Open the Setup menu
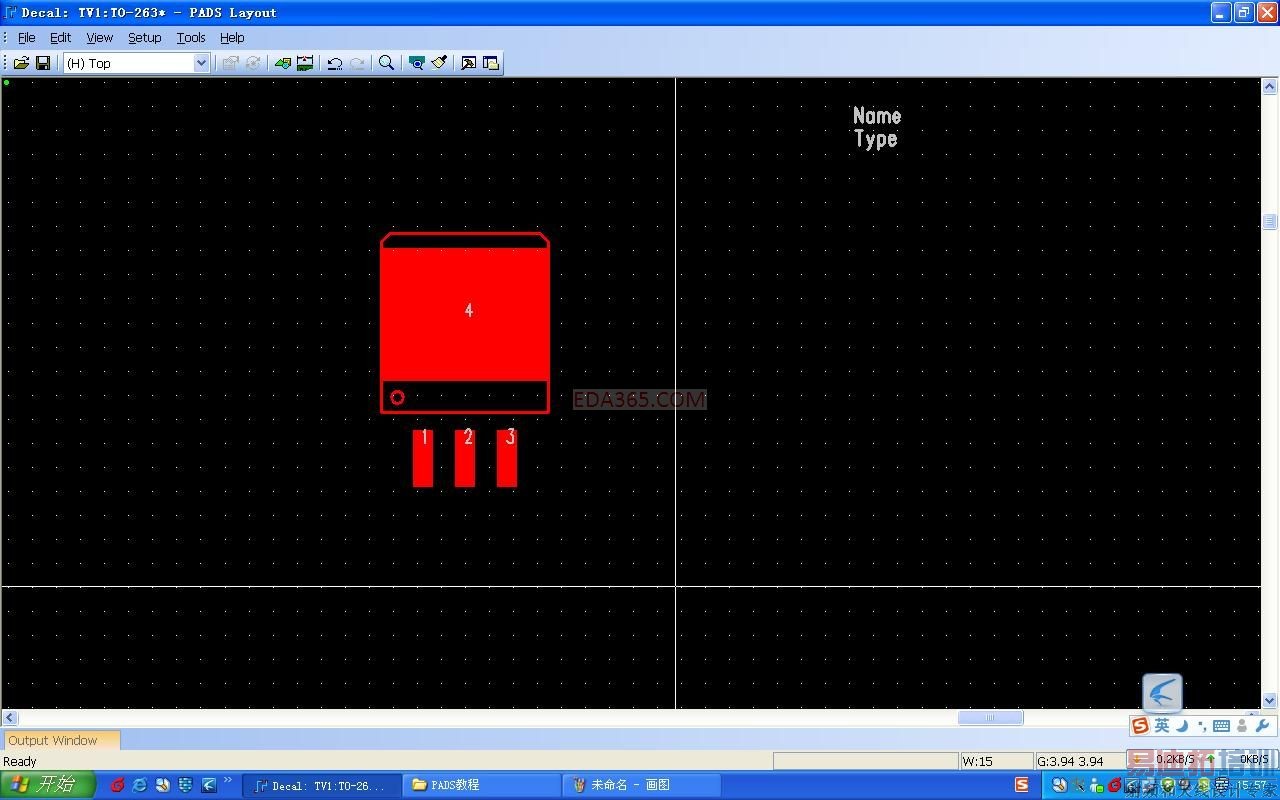This screenshot has width=1280, height=800. [145, 38]
